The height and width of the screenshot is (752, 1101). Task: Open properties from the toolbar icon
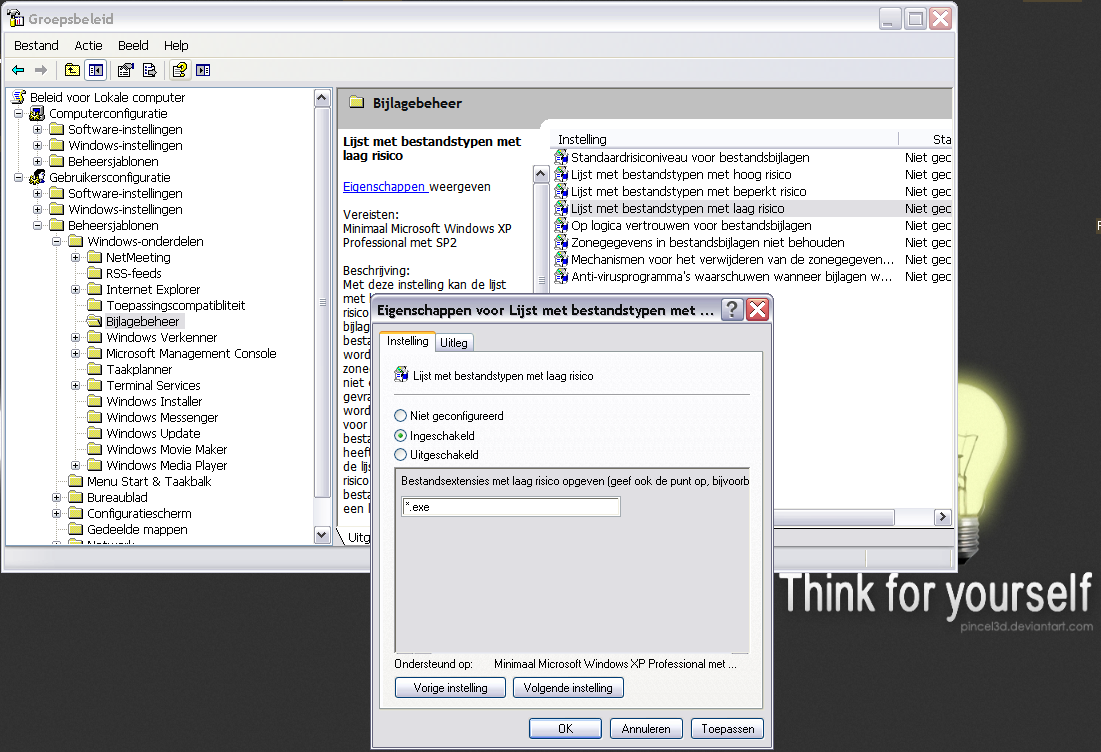pyautogui.click(x=126, y=70)
